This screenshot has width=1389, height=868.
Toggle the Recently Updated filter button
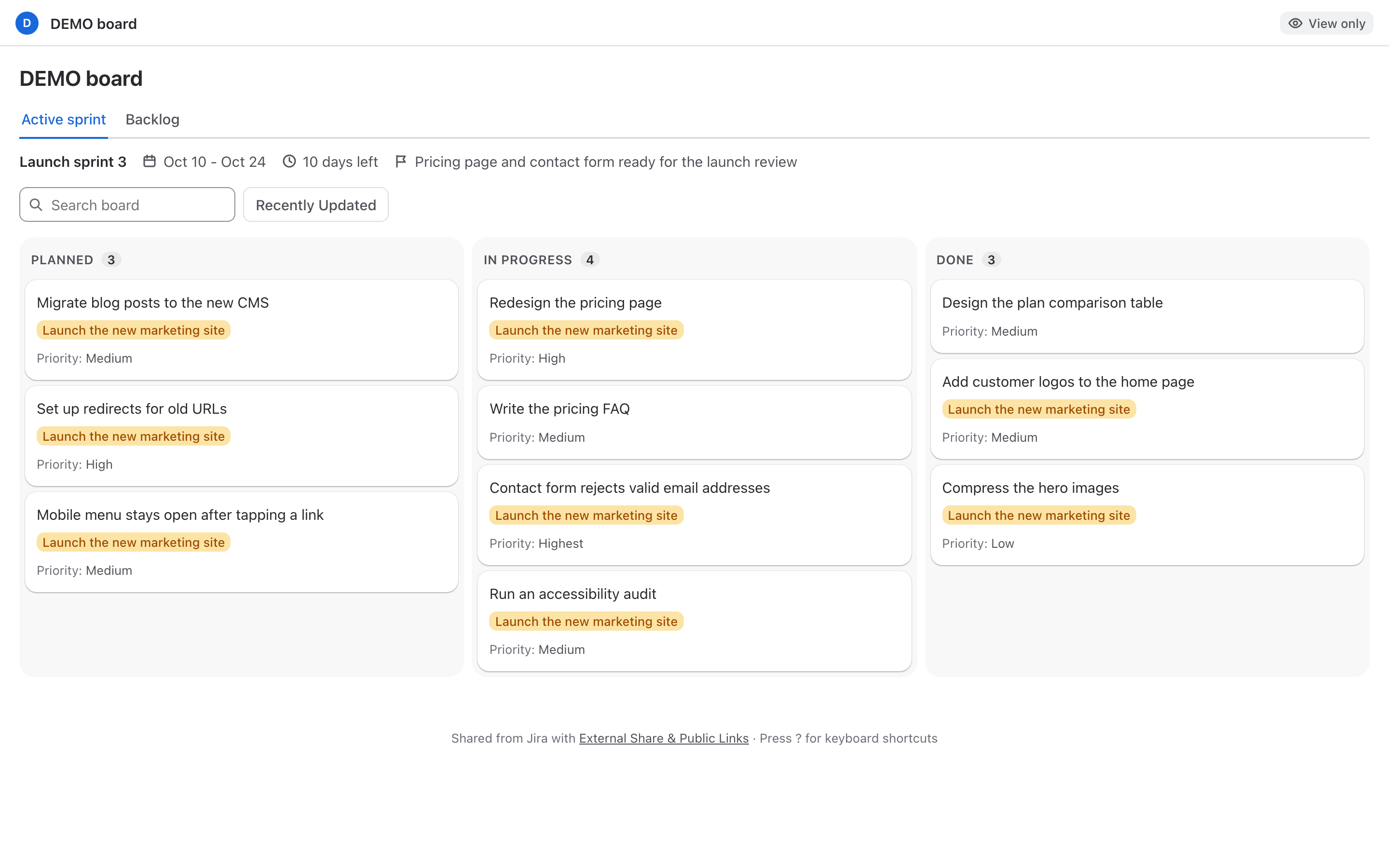[x=316, y=204]
